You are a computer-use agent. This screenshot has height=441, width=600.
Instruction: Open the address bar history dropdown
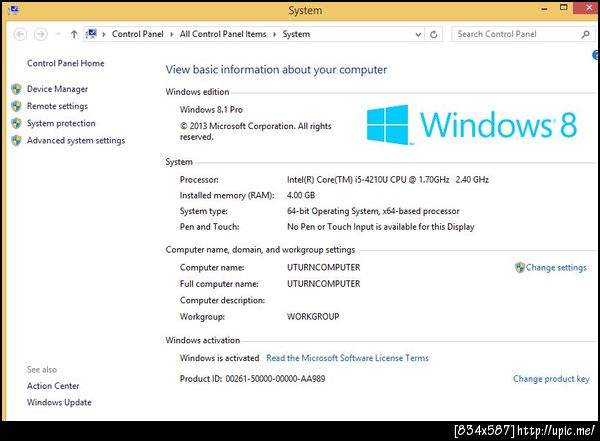click(x=418, y=34)
